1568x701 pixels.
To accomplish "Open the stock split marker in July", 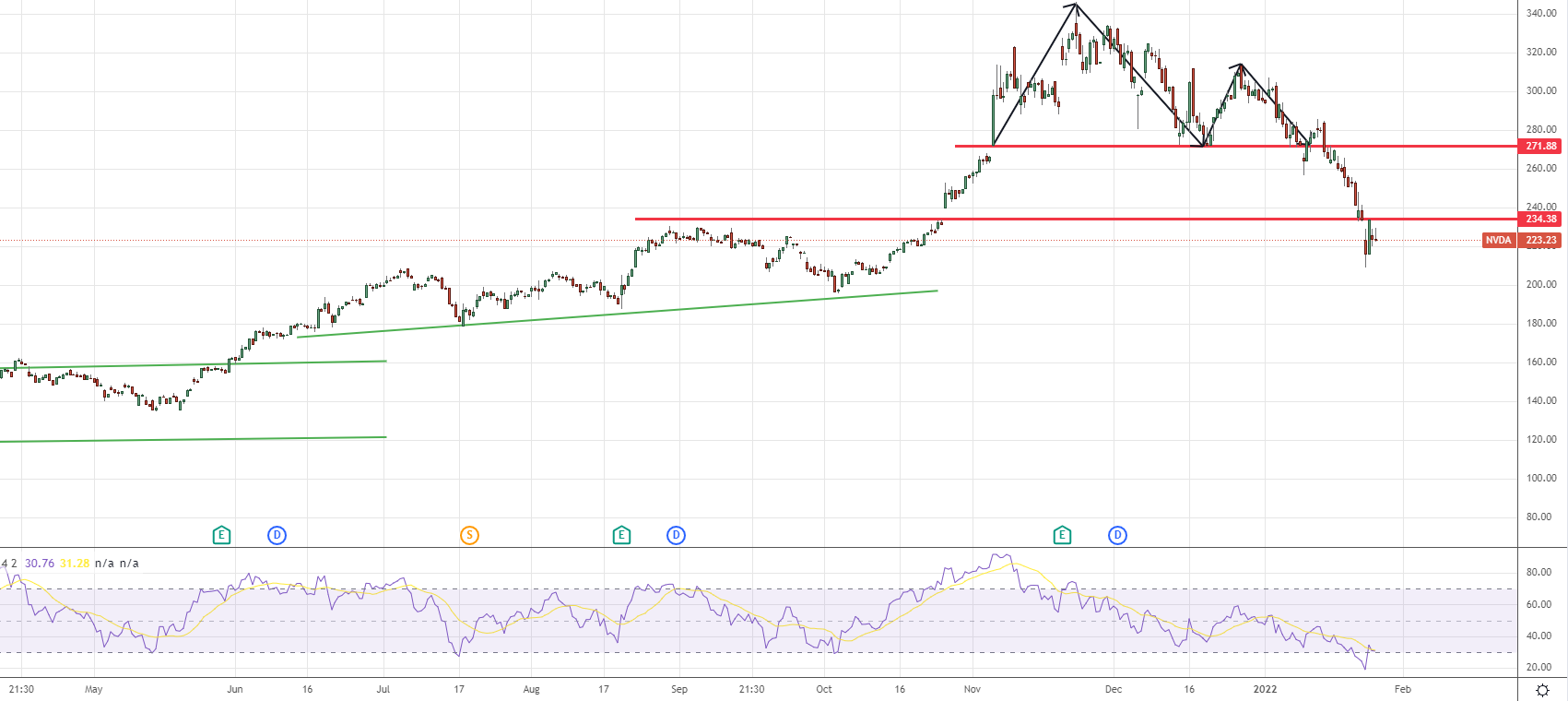I will (x=469, y=535).
